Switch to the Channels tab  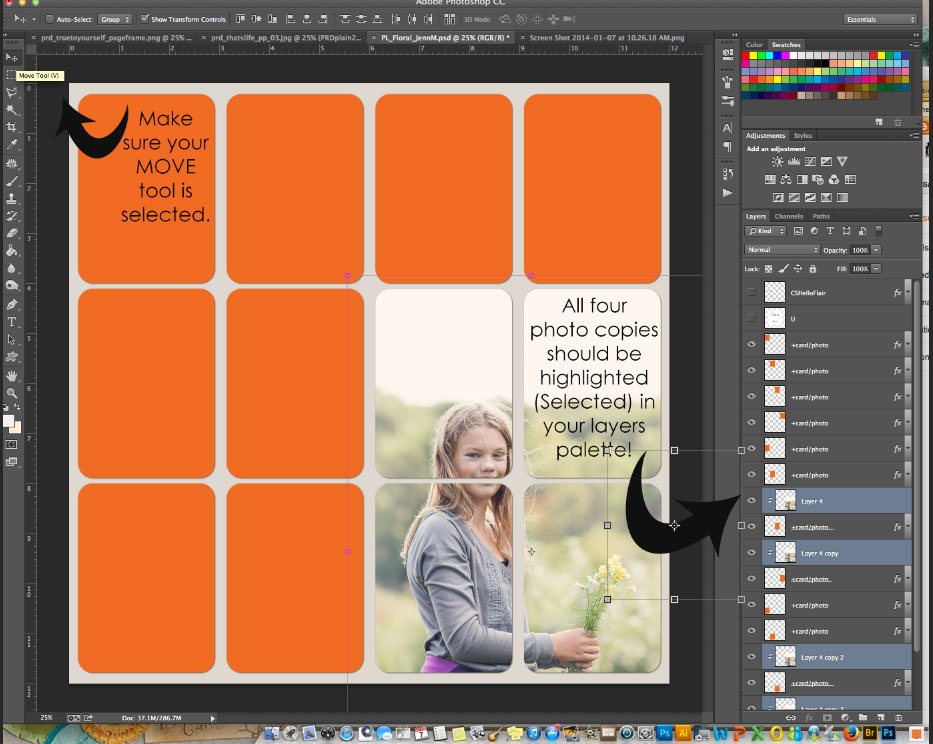pos(789,216)
